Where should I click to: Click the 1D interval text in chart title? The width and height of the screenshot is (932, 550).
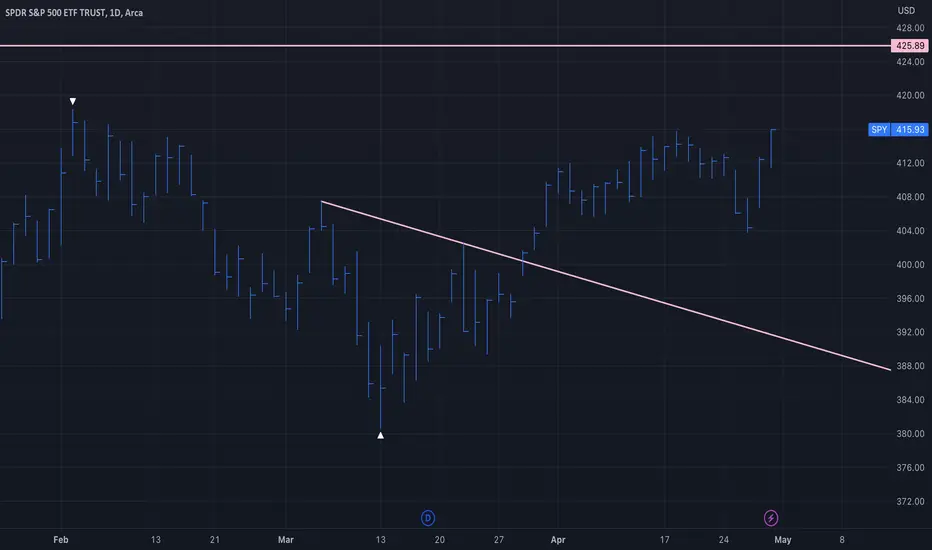click(115, 12)
